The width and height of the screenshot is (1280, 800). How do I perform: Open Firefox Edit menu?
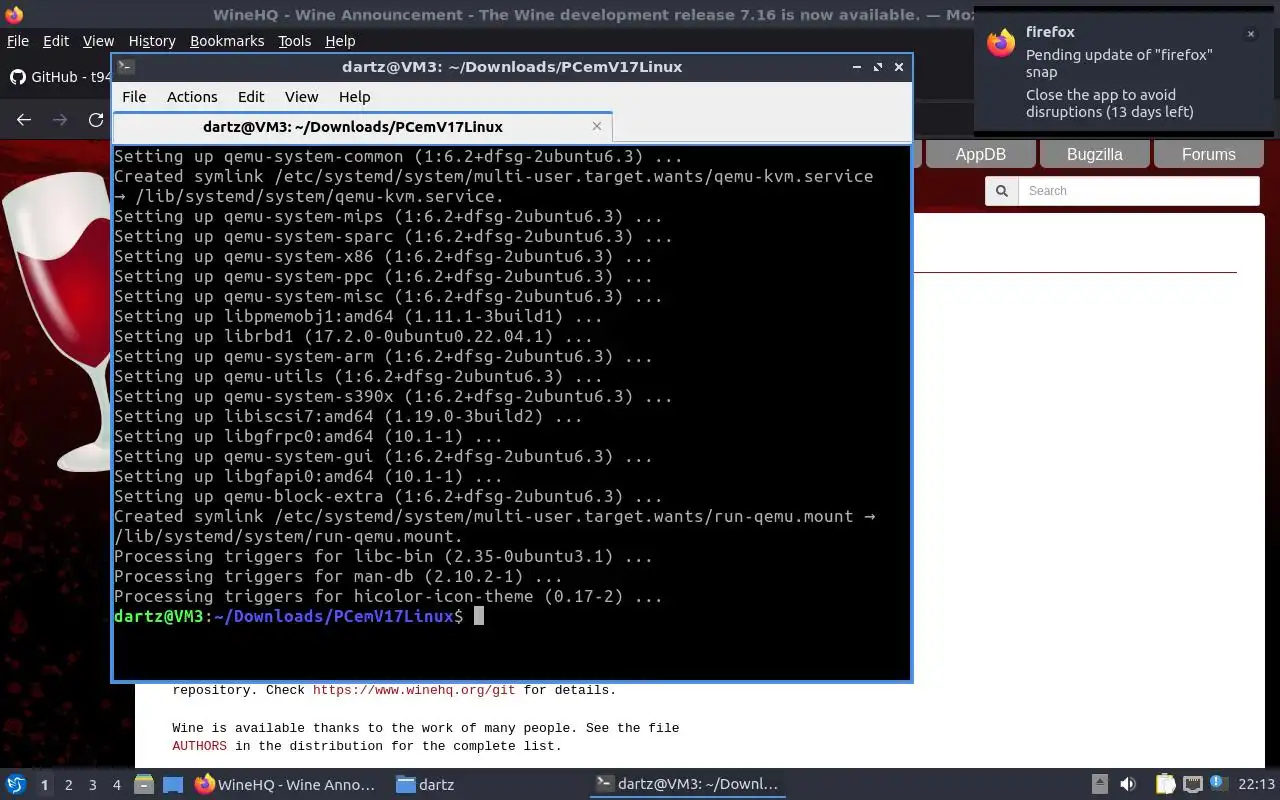pos(56,41)
